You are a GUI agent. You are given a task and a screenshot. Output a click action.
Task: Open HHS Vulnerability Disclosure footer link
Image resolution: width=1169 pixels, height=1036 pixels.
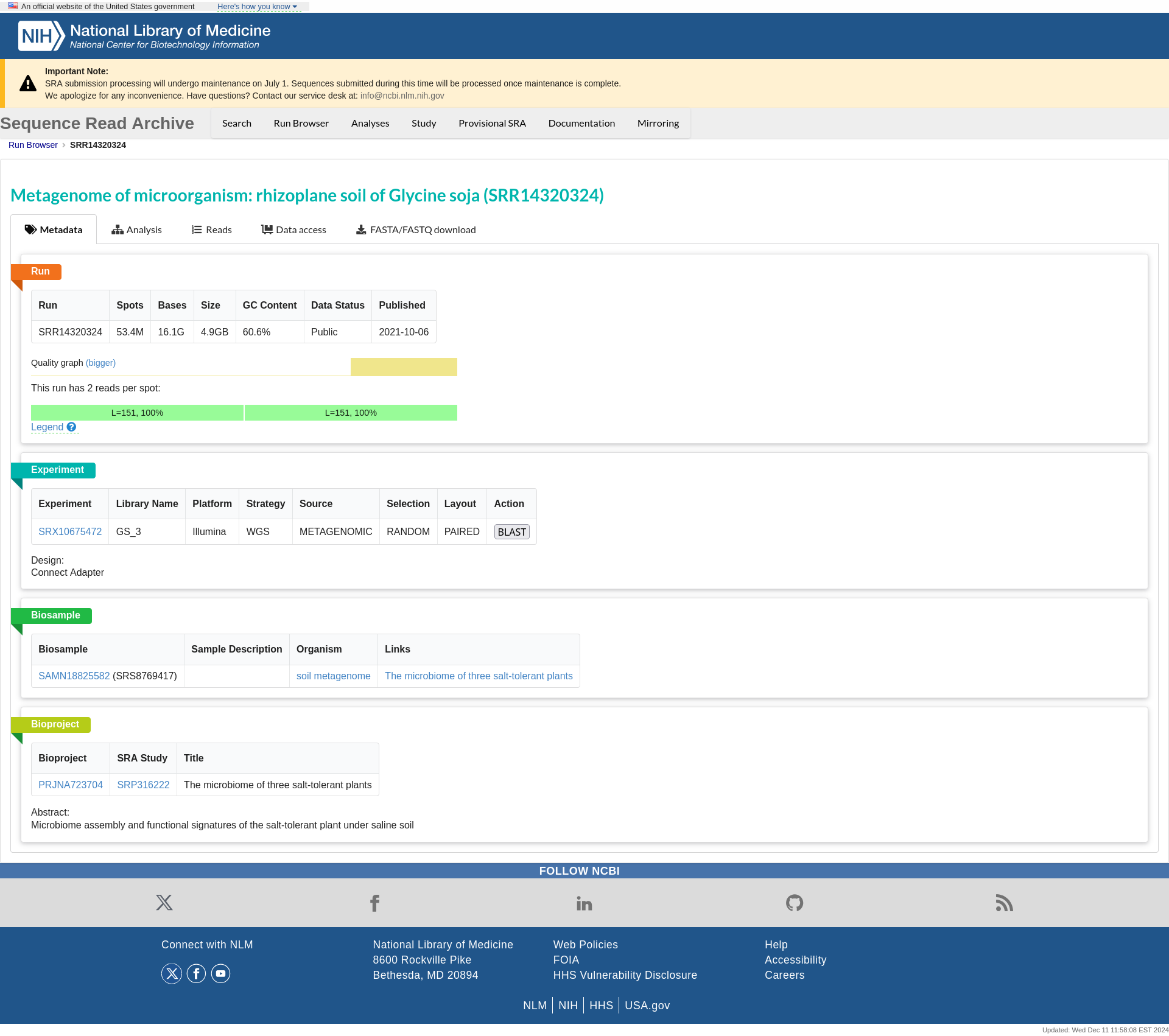[625, 975]
